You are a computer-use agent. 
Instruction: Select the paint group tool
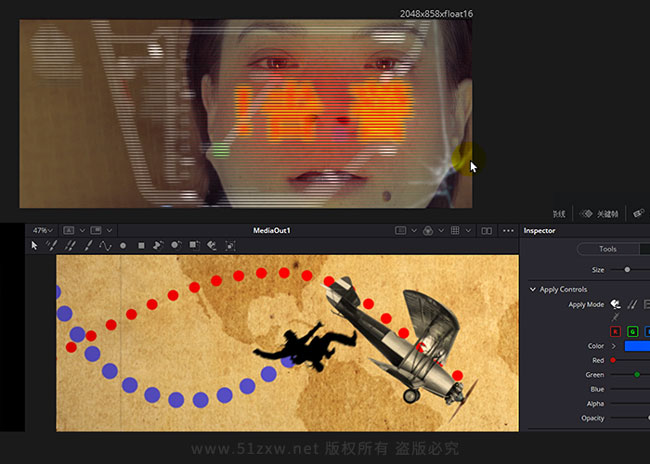pyautogui.click(x=230, y=246)
